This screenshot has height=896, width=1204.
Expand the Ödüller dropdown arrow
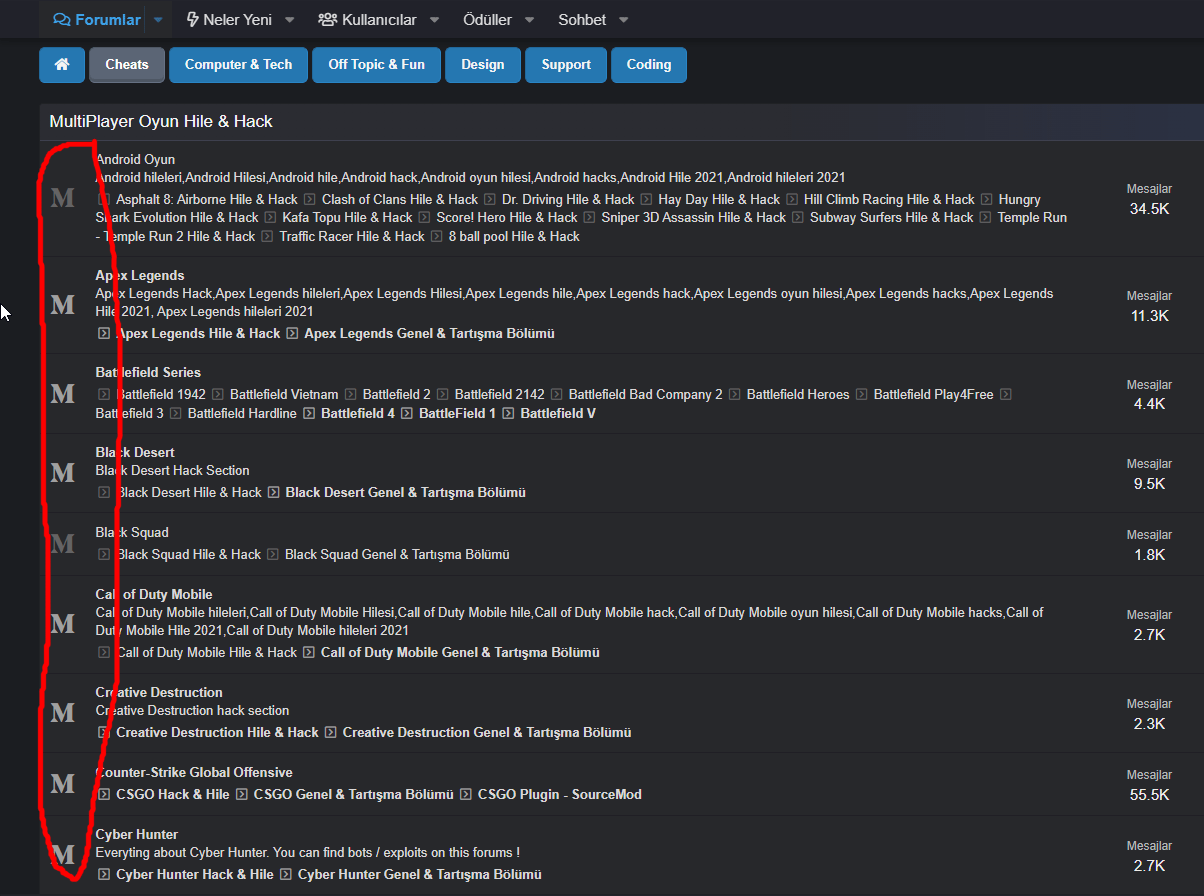point(529,19)
